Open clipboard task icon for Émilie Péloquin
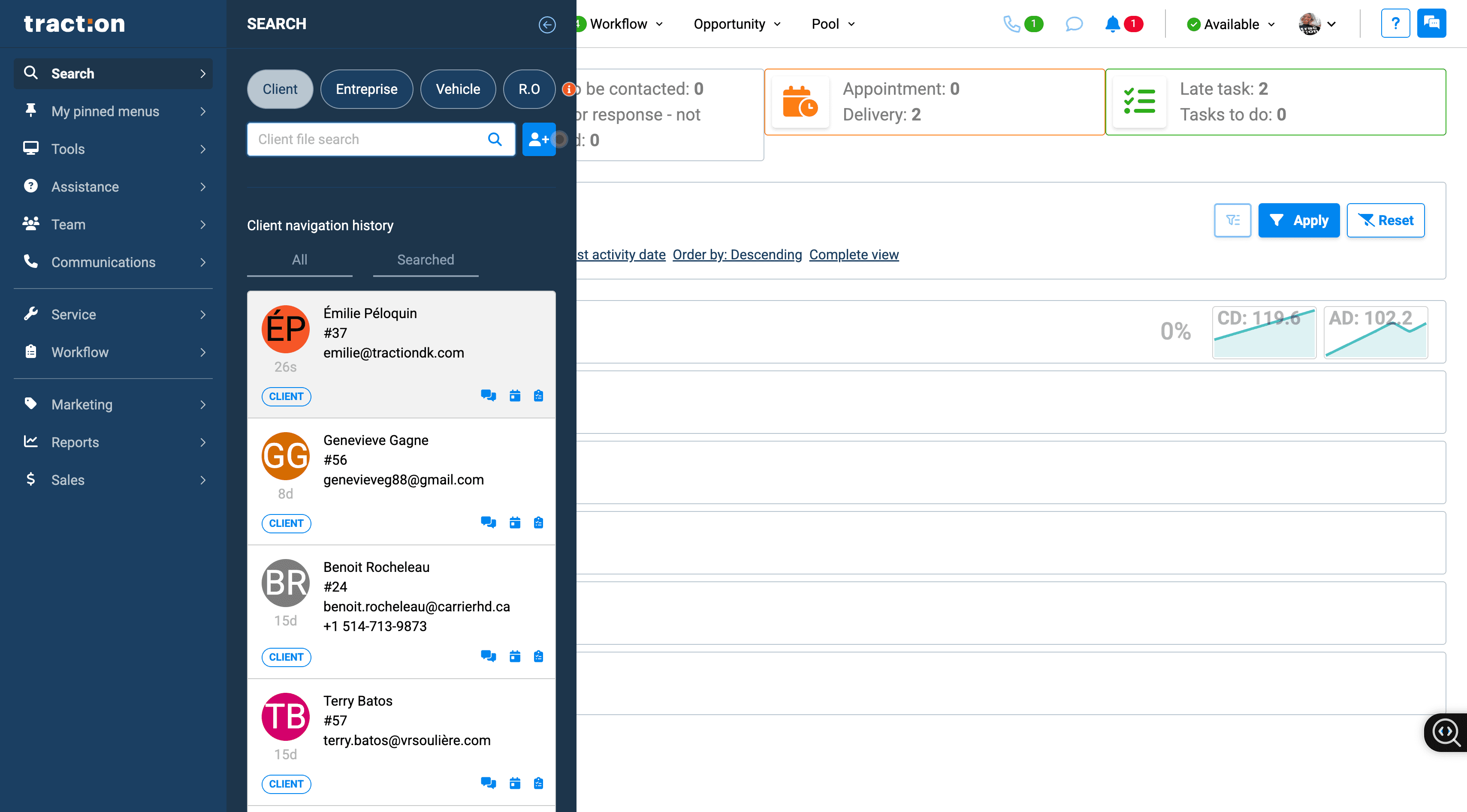Image resolution: width=1467 pixels, height=812 pixels. click(538, 395)
